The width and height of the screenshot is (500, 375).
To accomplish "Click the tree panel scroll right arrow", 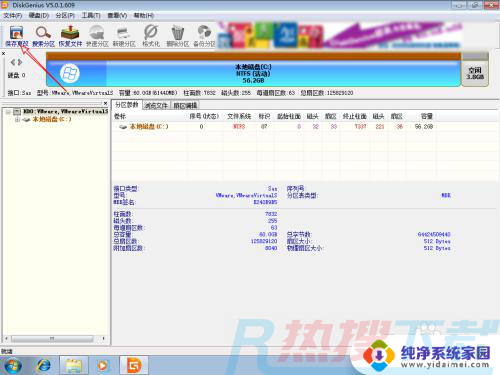I will [x=104, y=339].
